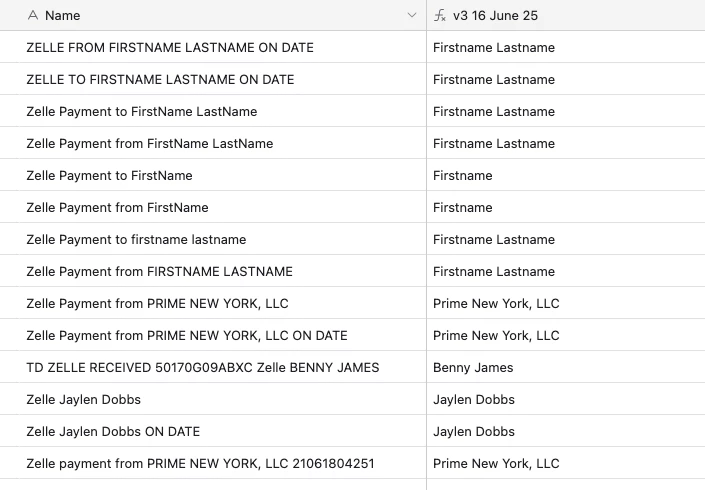
Task: Click the Zelle Jaylen Dobbs ON DATE cell
Action: (223, 431)
